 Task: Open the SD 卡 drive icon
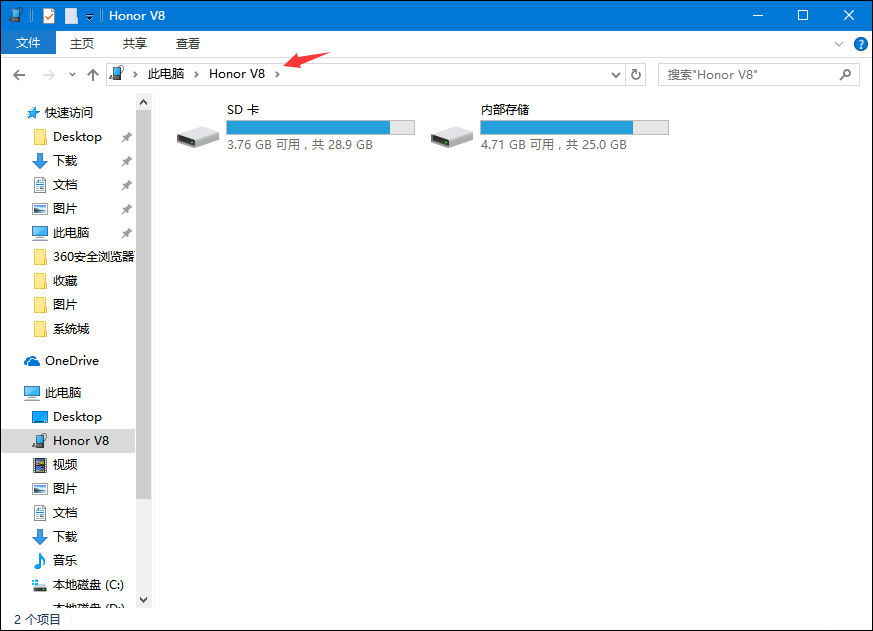(x=198, y=136)
